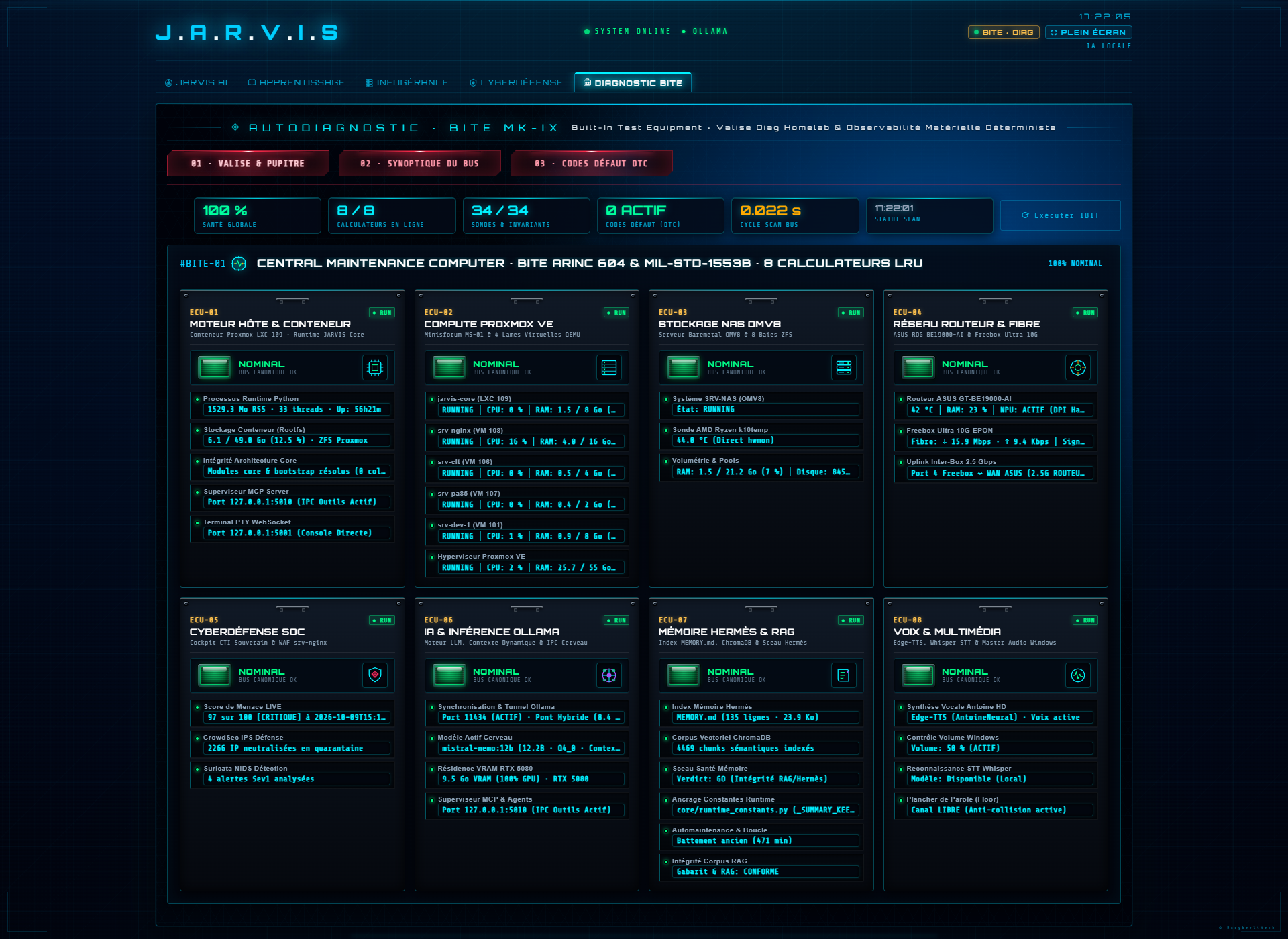Viewport: 1288px width, 939px height.
Task: Click the Modèle Actif Cerveau mistral-nemo value
Action: [531, 749]
